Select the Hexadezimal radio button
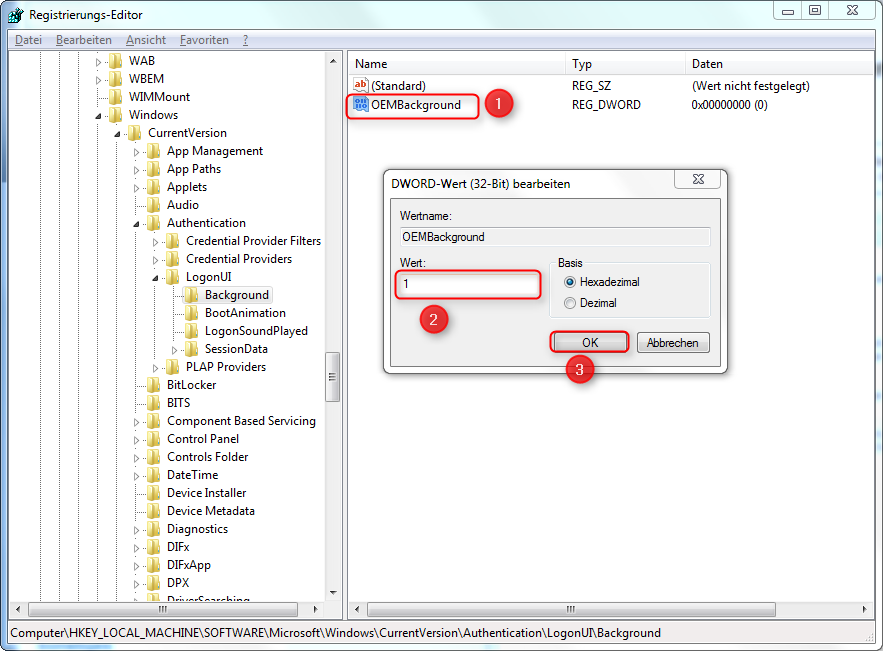The image size is (883, 651). [x=571, y=282]
